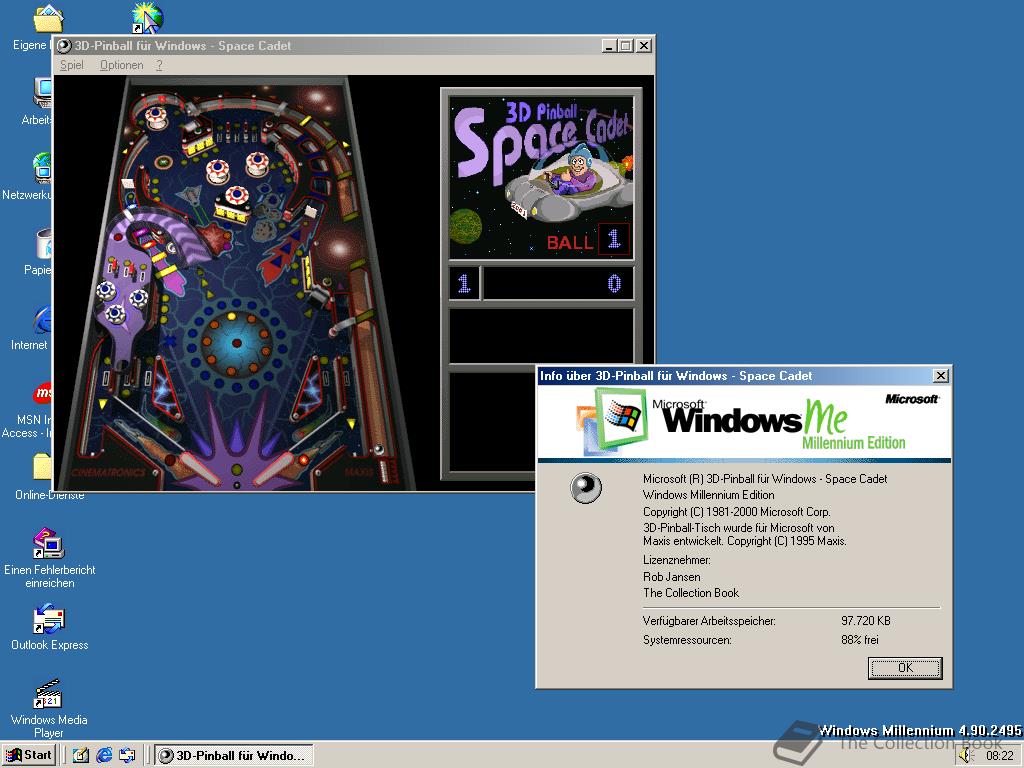The width and height of the screenshot is (1024, 768).
Task: Click the 'Systemressourcen:' label
Action: 687,640
